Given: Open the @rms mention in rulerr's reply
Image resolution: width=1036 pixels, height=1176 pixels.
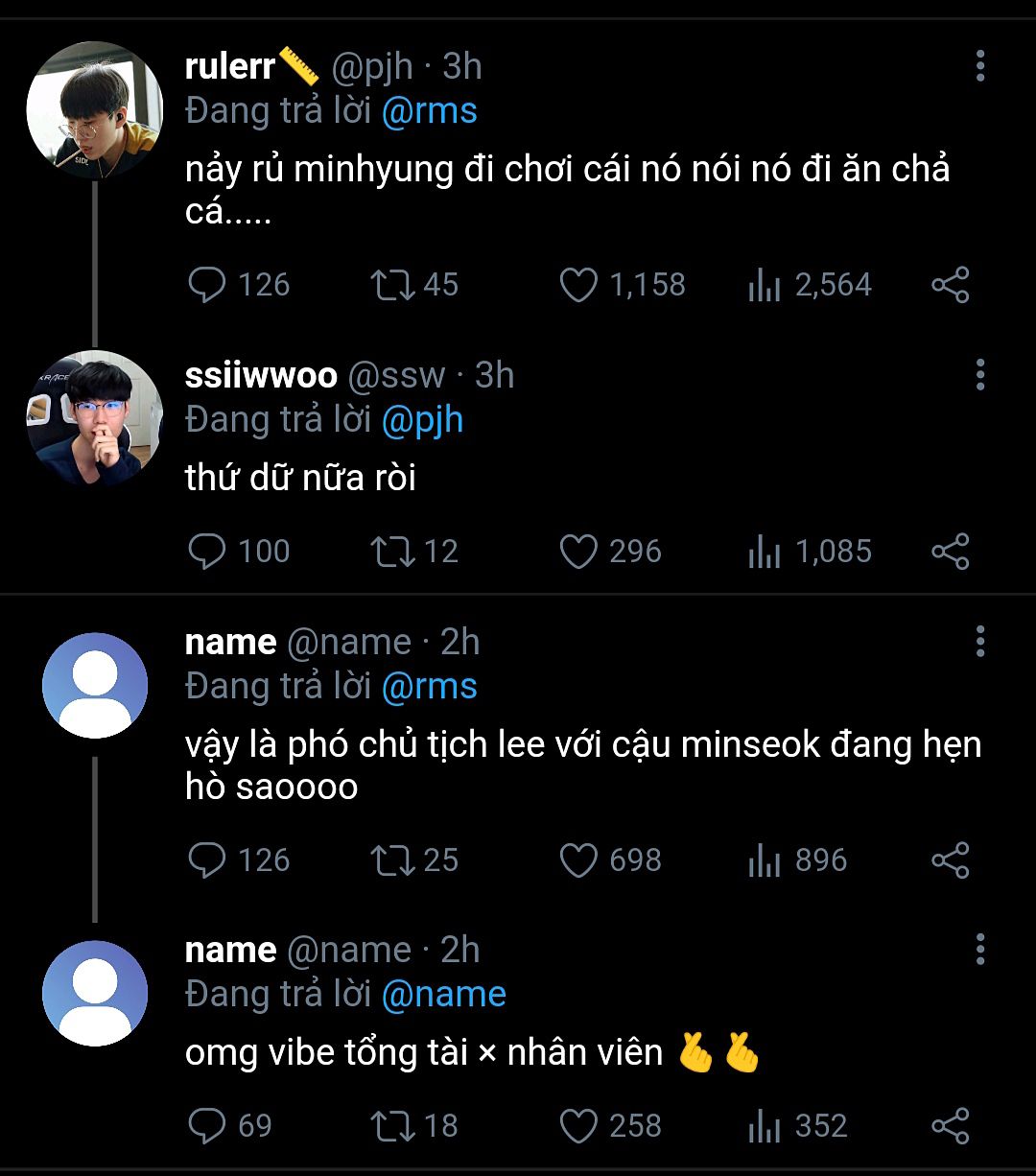Looking at the screenshot, I should click(429, 111).
